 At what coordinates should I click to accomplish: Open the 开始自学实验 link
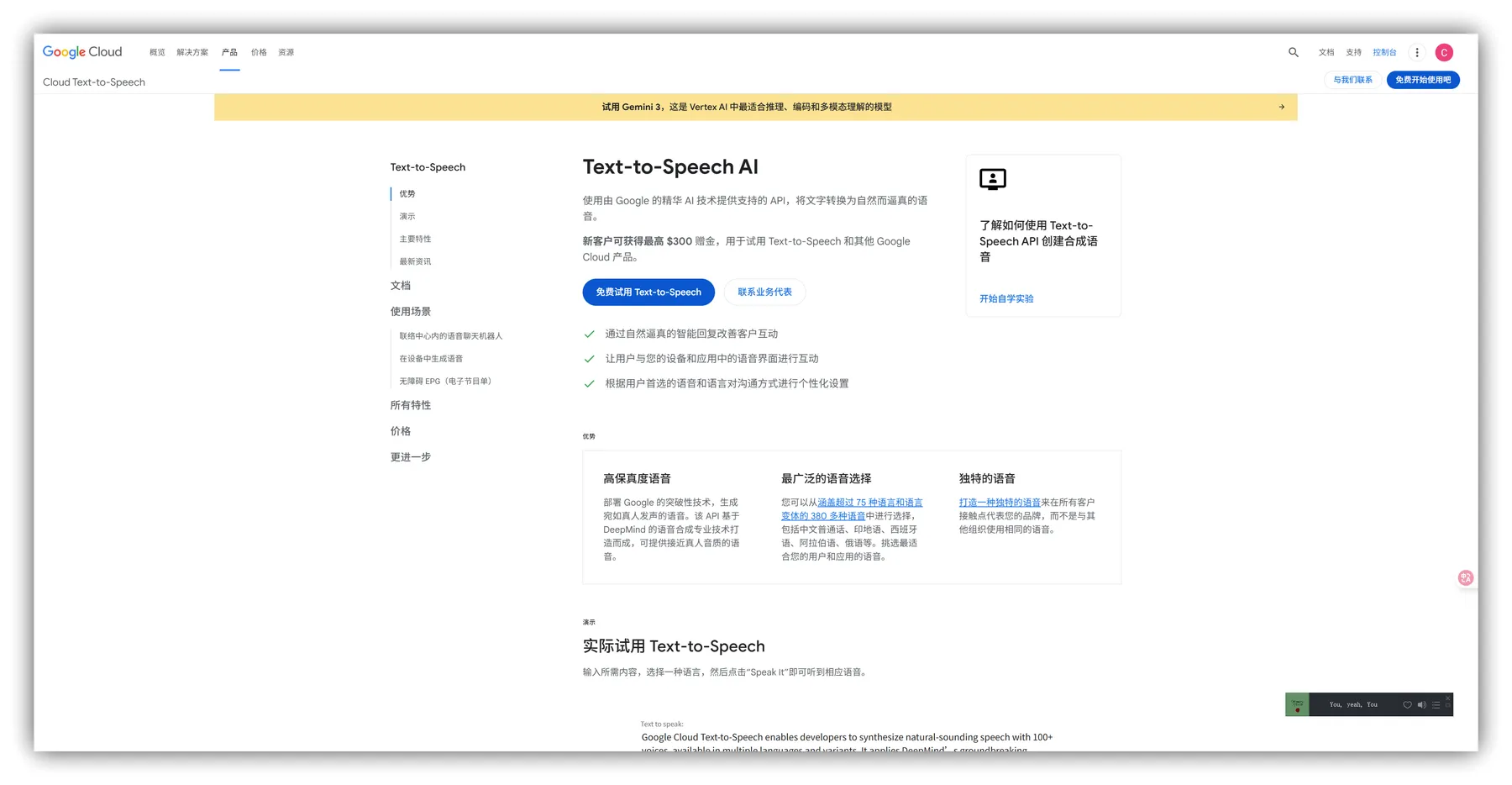point(1006,298)
